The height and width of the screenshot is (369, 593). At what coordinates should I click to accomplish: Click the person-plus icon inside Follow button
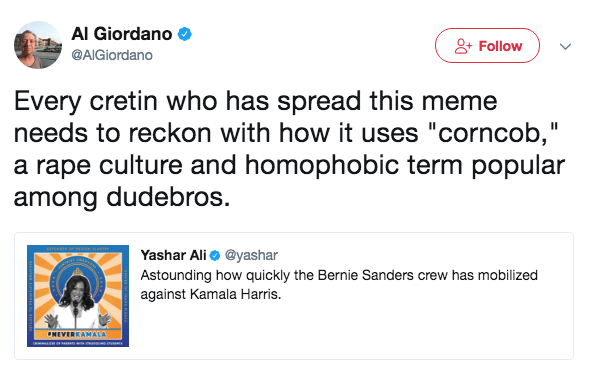tap(463, 46)
